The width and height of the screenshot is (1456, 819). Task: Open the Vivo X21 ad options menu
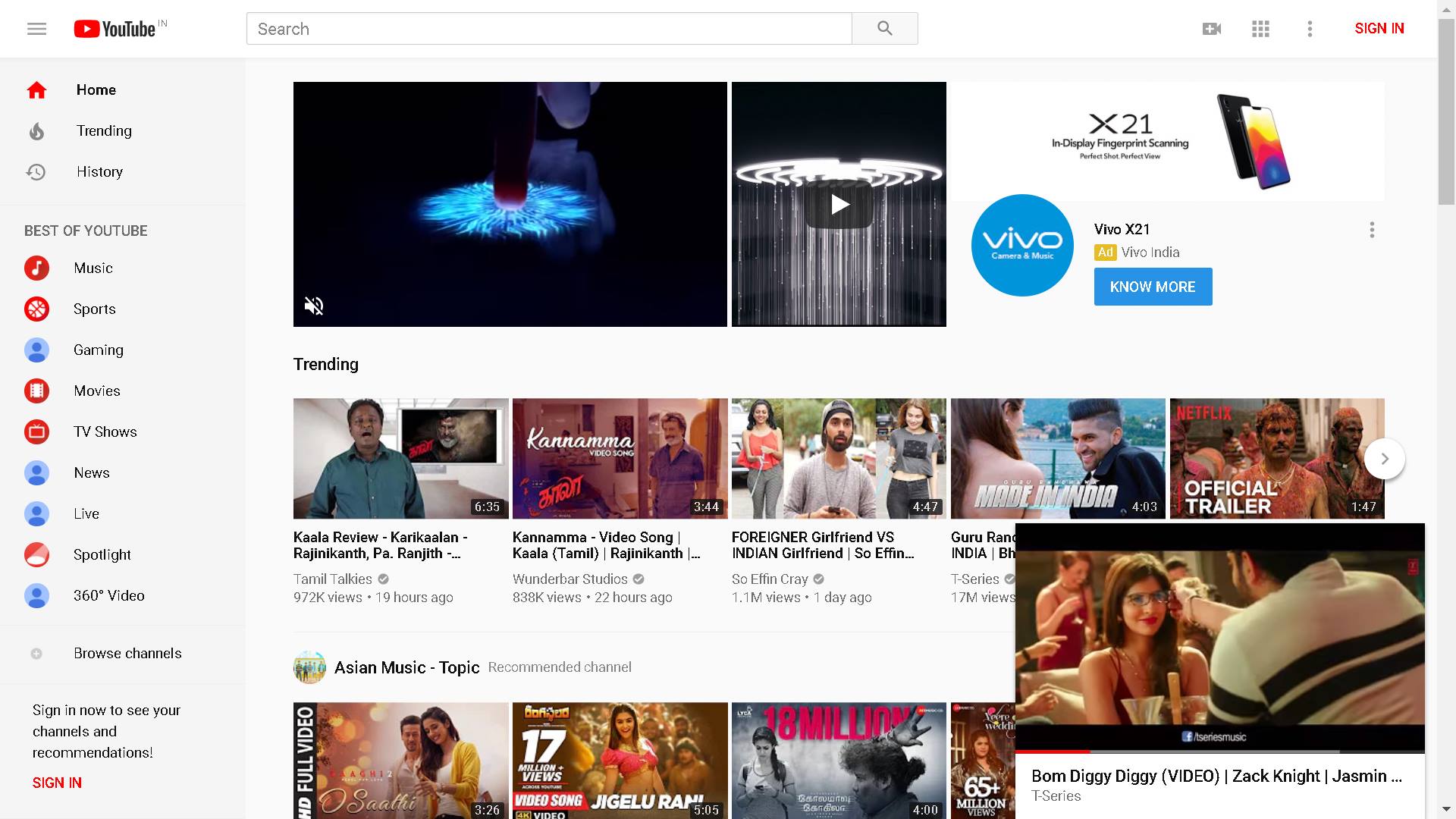[1372, 230]
